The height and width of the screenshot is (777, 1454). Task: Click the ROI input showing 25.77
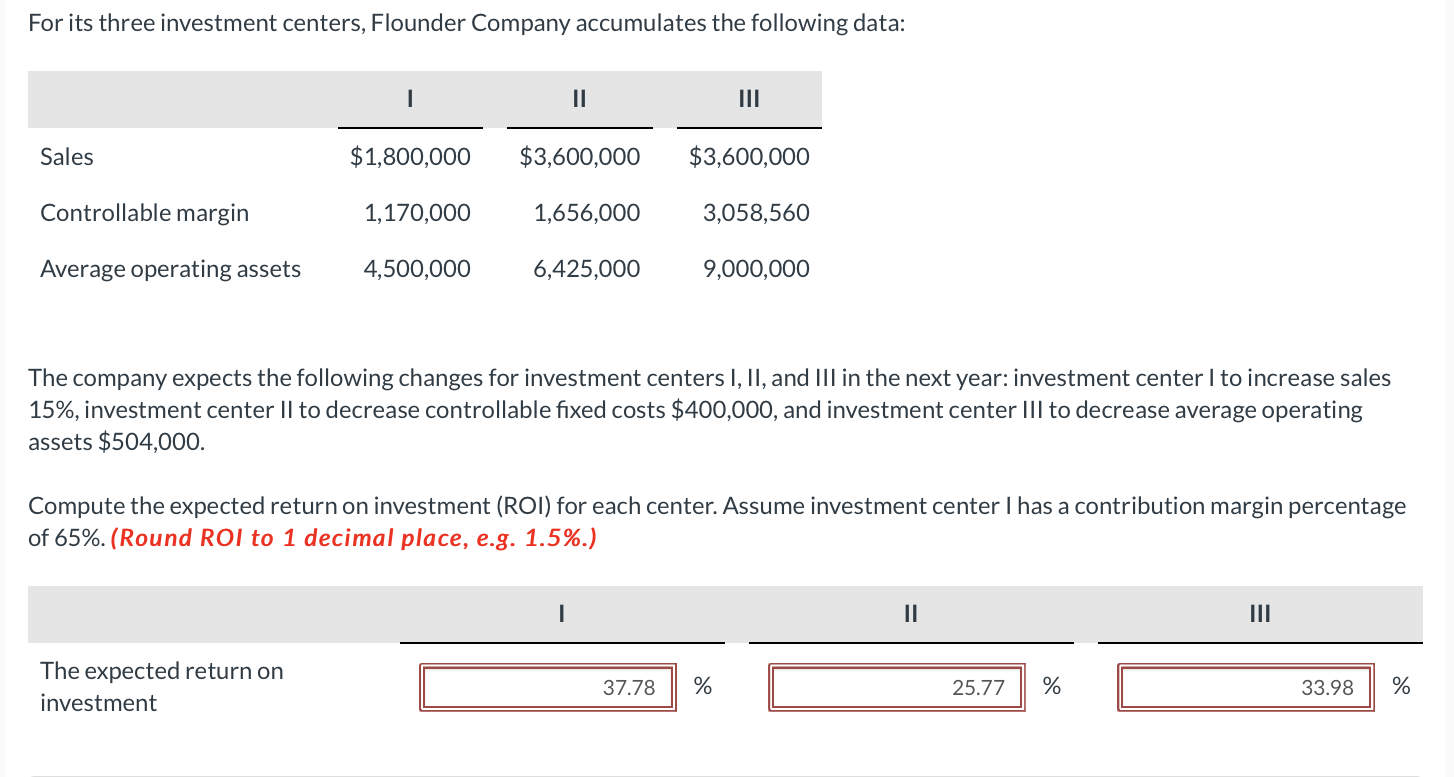(896, 687)
